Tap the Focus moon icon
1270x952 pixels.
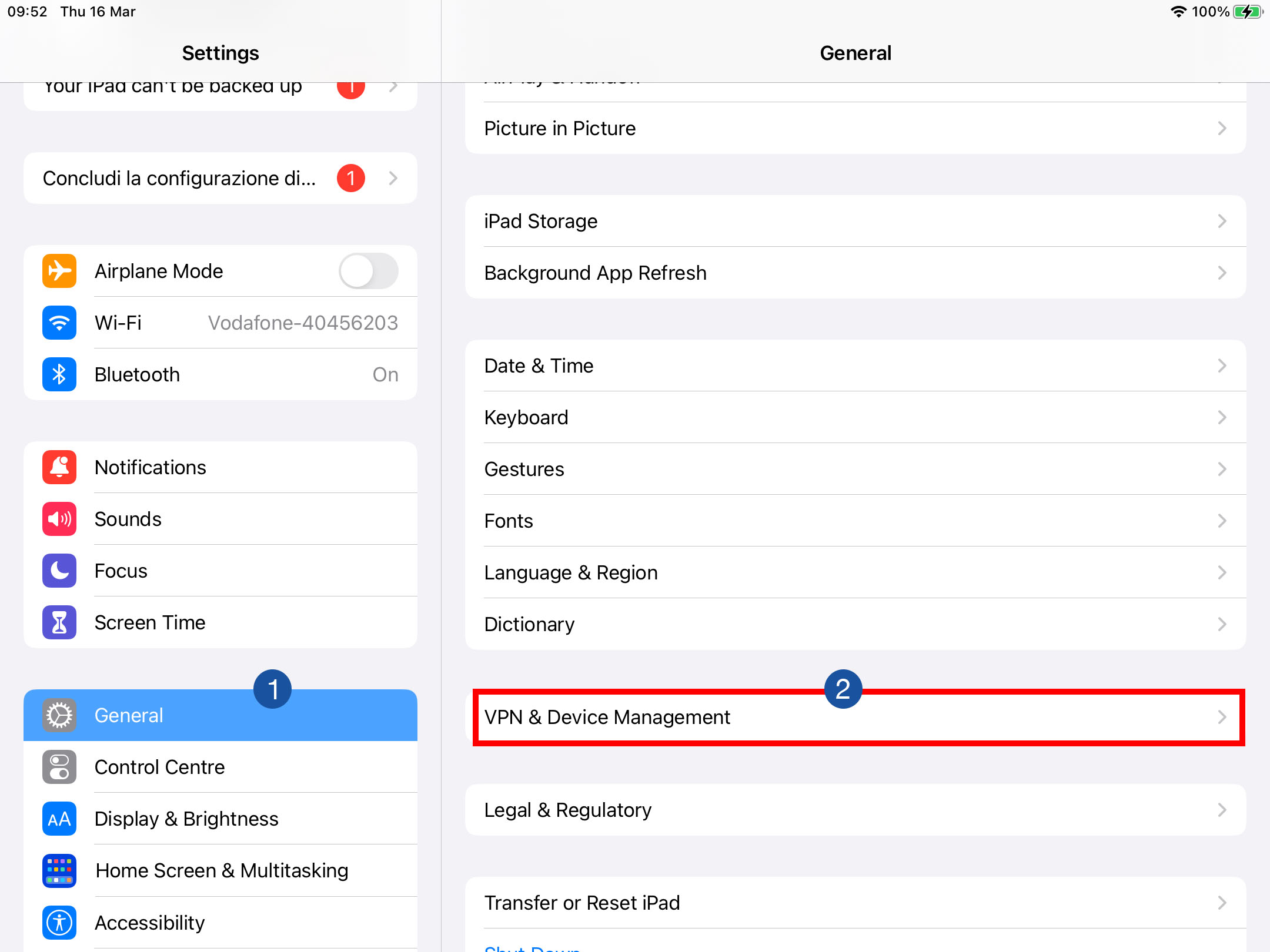(59, 571)
